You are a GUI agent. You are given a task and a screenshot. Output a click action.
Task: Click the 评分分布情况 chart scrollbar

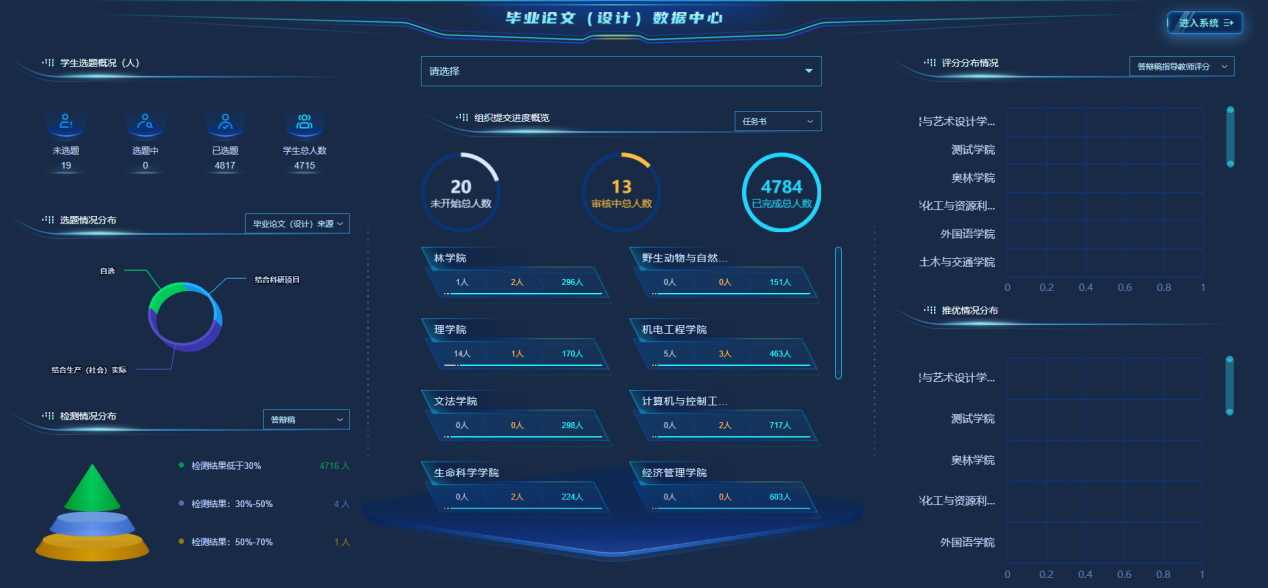pos(1230,137)
